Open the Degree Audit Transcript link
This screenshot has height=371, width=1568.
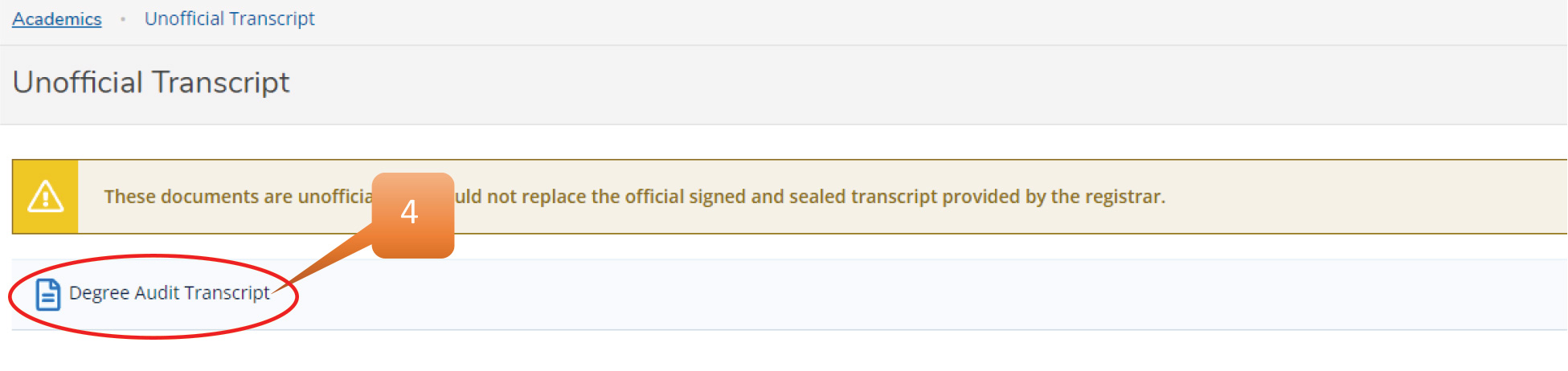pos(169,293)
